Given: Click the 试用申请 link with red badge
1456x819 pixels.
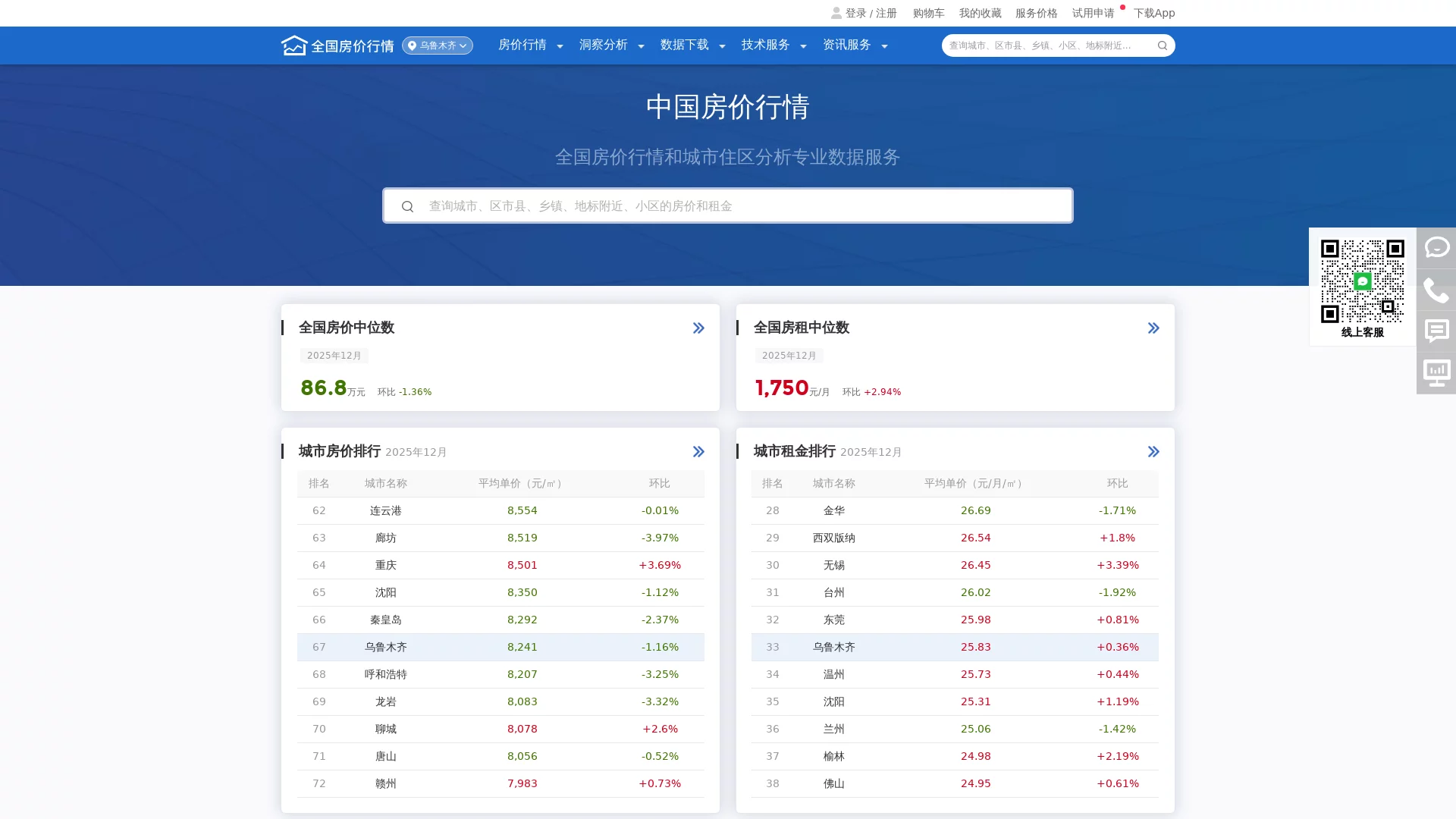Looking at the screenshot, I should (1094, 13).
